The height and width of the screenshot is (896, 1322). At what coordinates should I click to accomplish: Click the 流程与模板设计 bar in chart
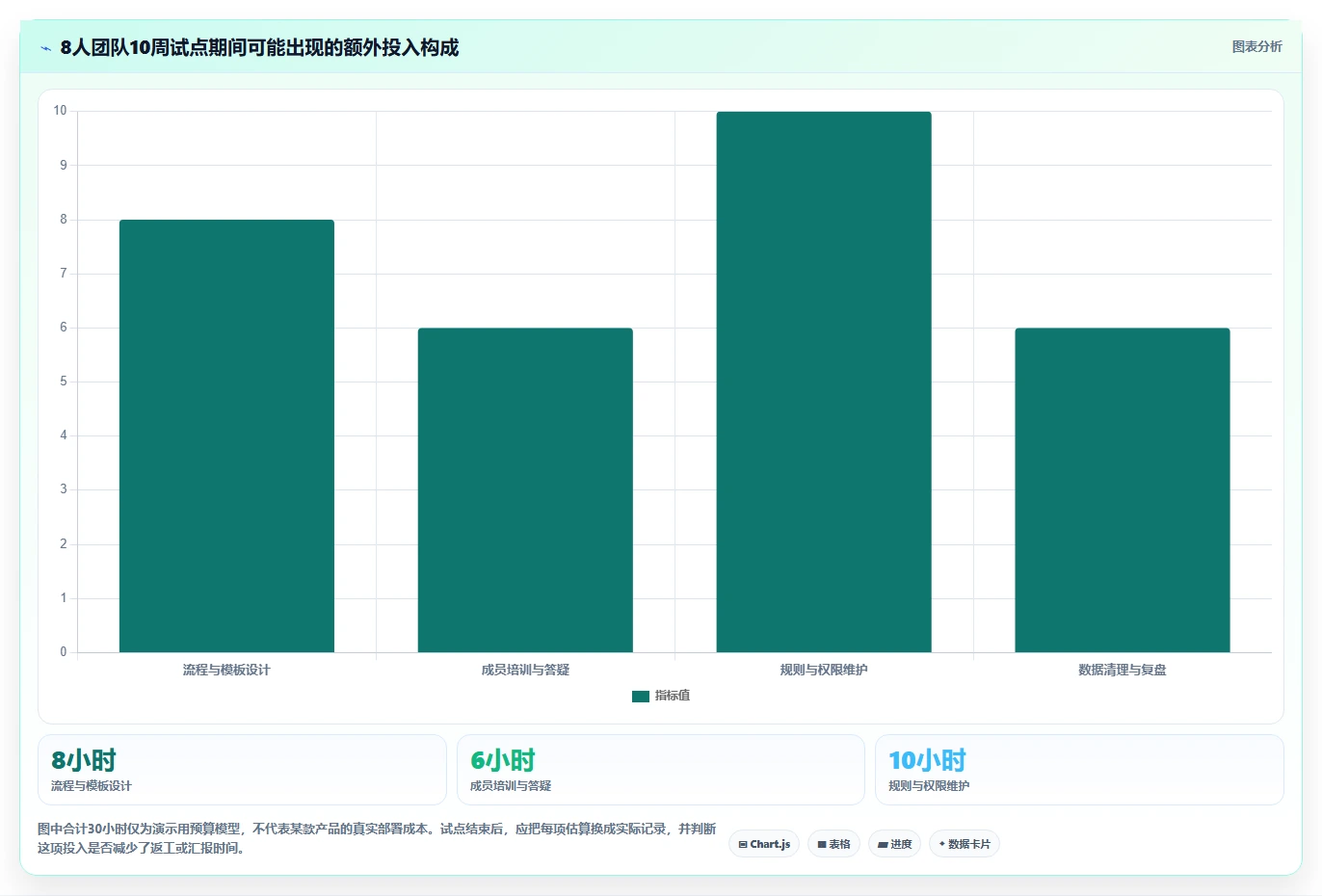(x=226, y=435)
